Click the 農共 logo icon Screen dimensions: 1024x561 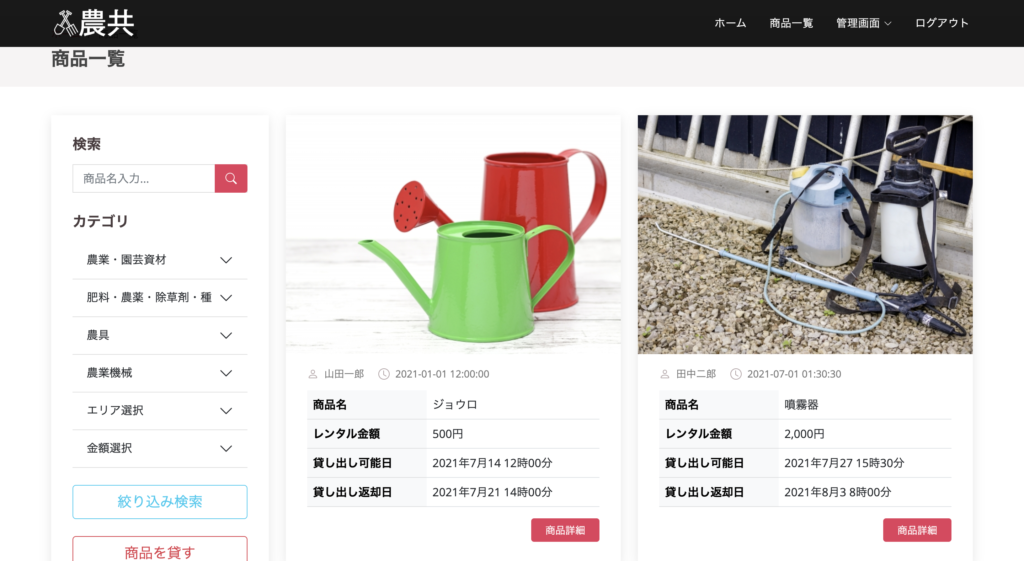pyautogui.click(x=65, y=22)
